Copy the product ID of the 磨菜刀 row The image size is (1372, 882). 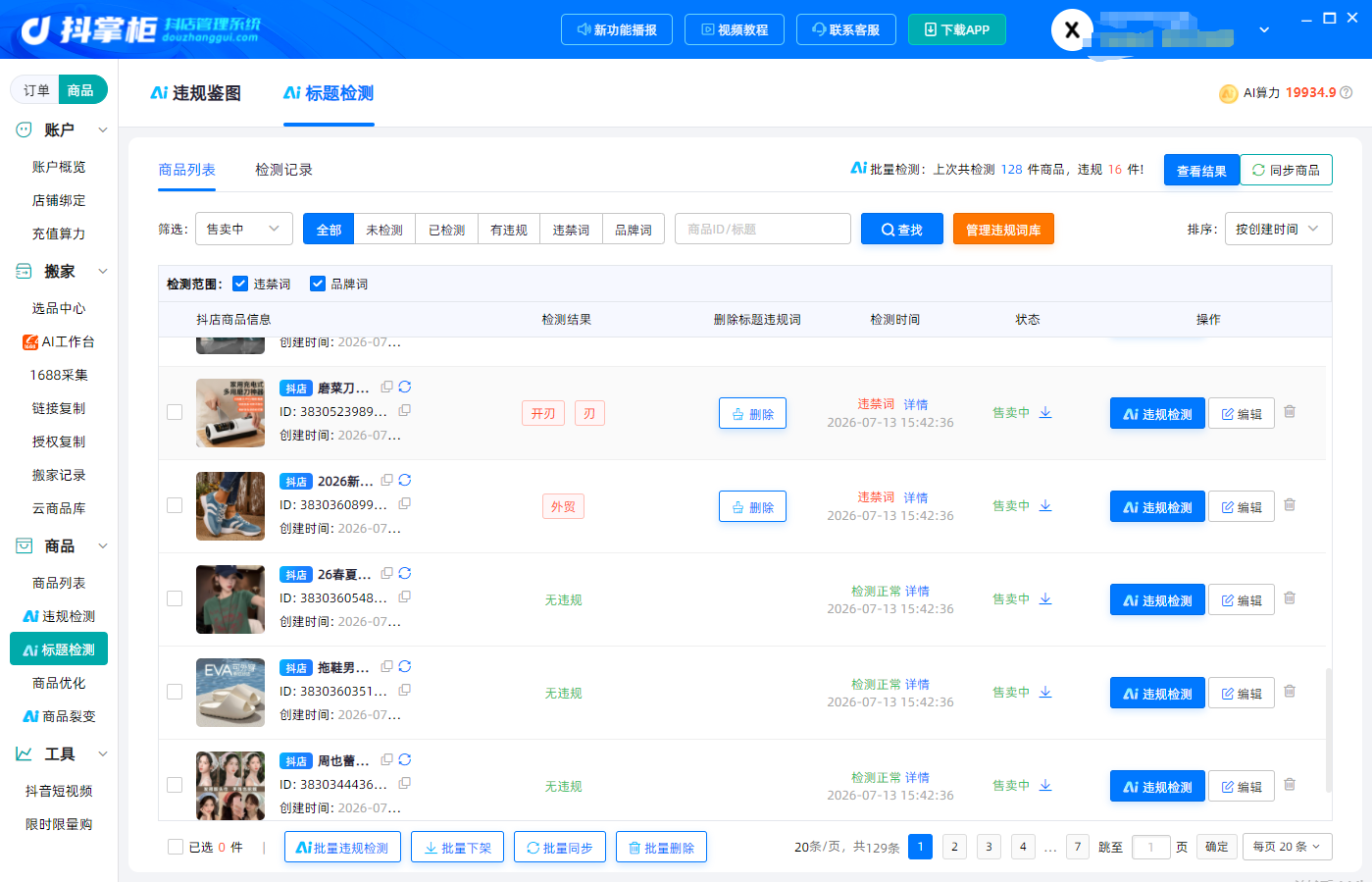coord(404,410)
